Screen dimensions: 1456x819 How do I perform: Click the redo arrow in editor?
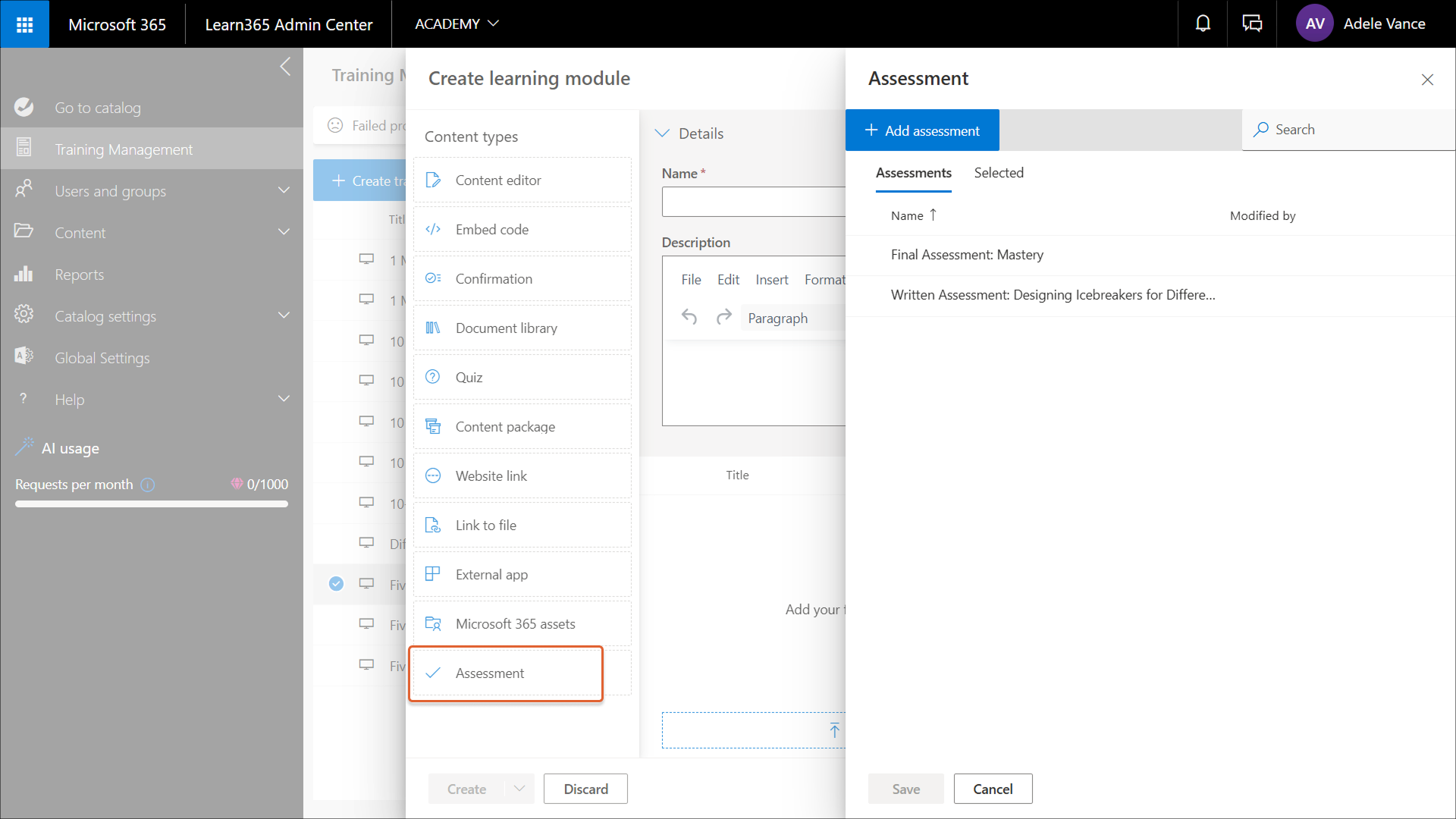[723, 317]
